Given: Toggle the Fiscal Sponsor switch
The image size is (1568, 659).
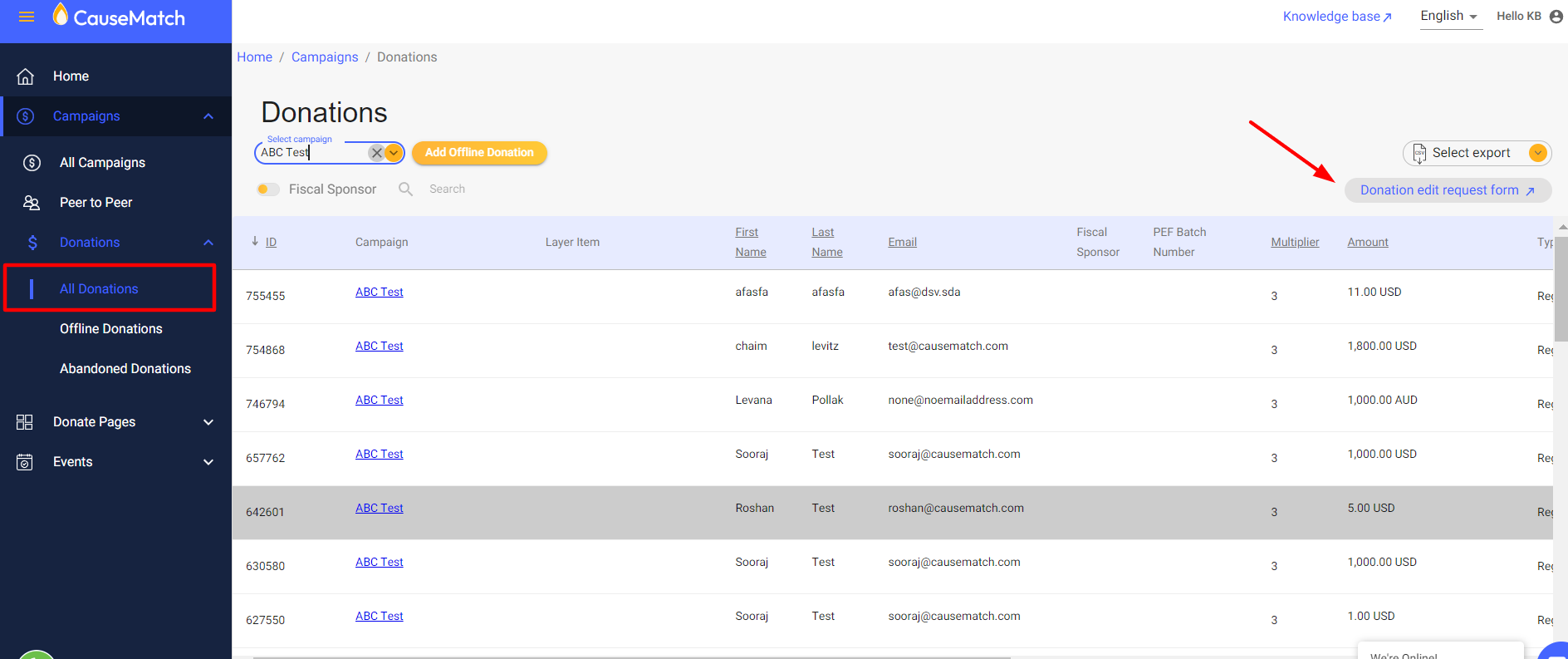Looking at the screenshot, I should (x=267, y=189).
